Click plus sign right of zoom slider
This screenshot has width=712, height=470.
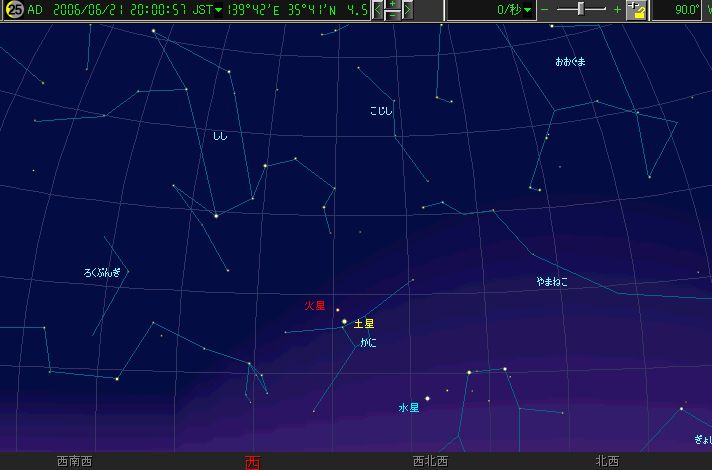pyautogui.click(x=617, y=10)
